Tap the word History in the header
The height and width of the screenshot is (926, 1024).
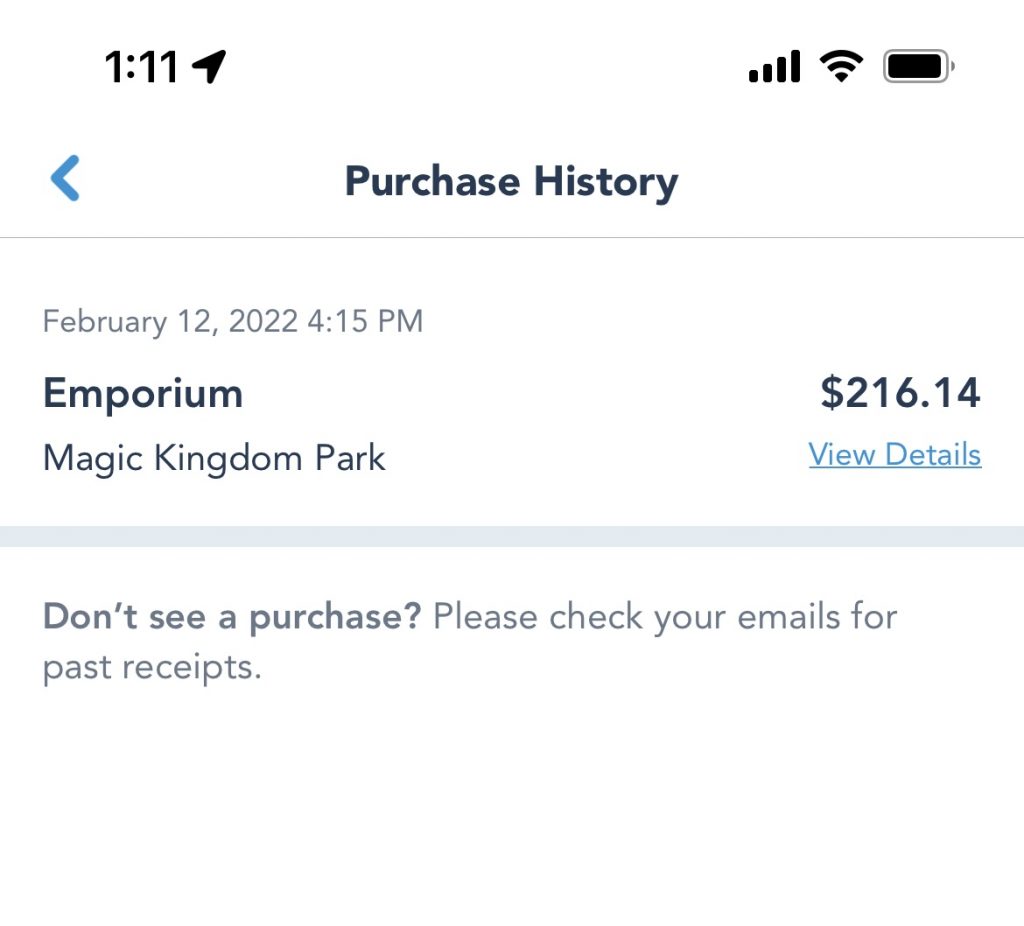(x=606, y=182)
